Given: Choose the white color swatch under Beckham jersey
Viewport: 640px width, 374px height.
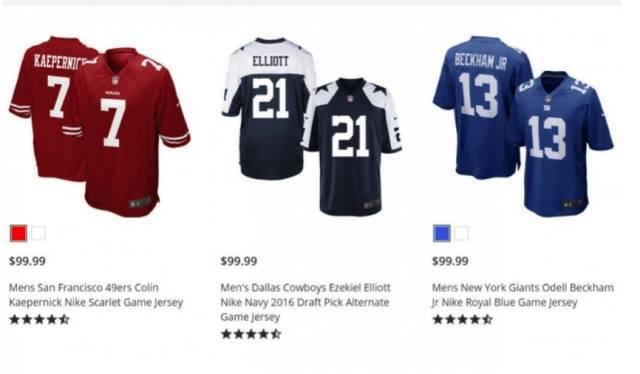Looking at the screenshot, I should [462, 234].
